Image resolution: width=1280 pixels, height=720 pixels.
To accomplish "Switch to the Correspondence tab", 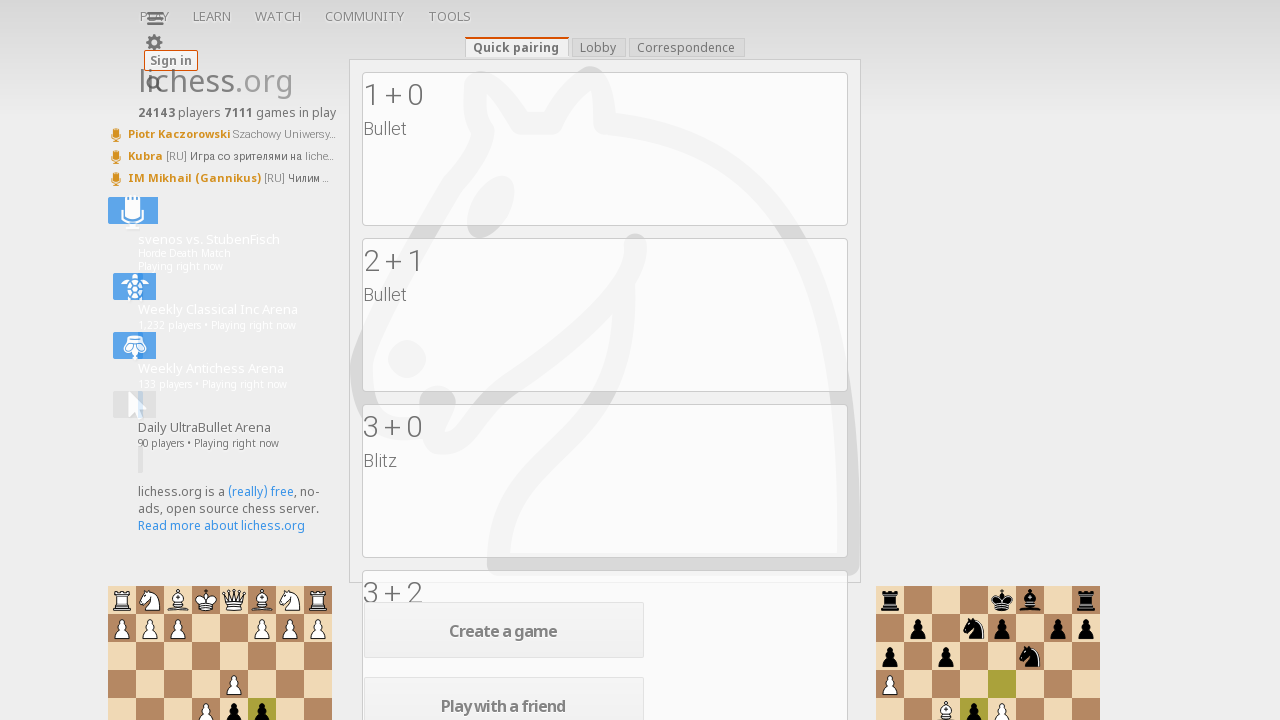I will (x=686, y=47).
